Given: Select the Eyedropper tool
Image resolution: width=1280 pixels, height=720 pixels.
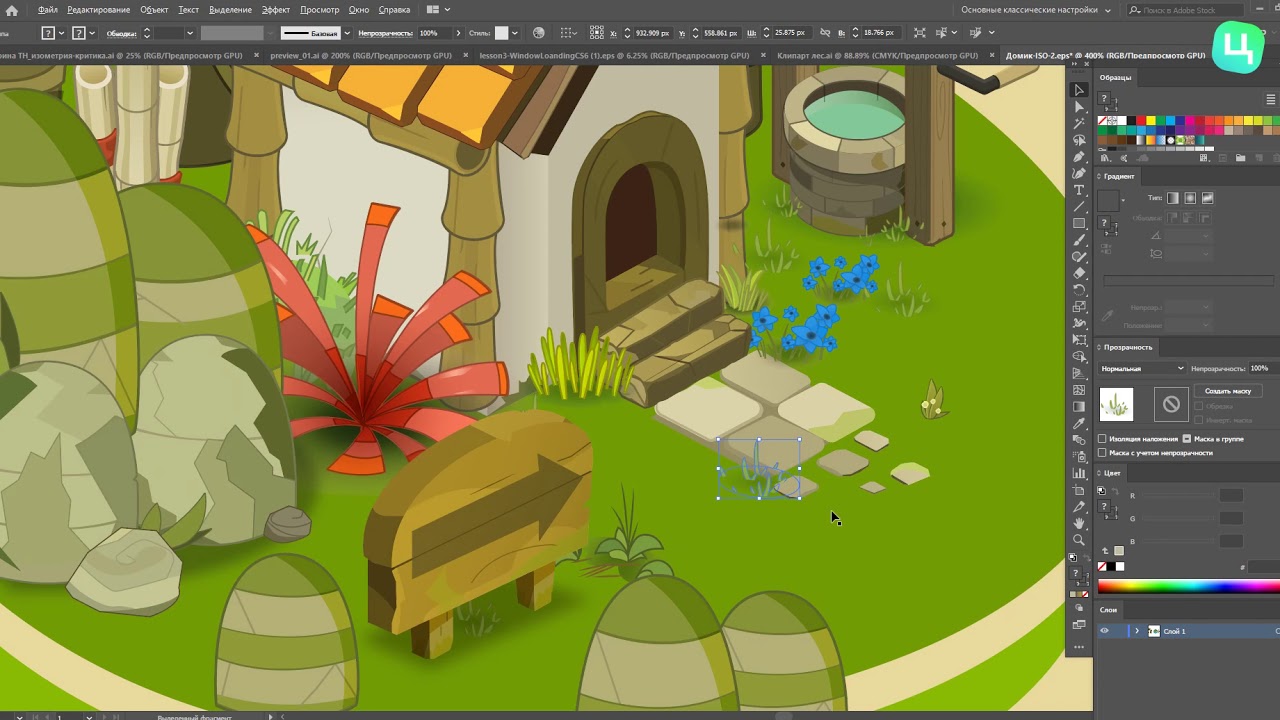Looking at the screenshot, I should tap(1079, 423).
